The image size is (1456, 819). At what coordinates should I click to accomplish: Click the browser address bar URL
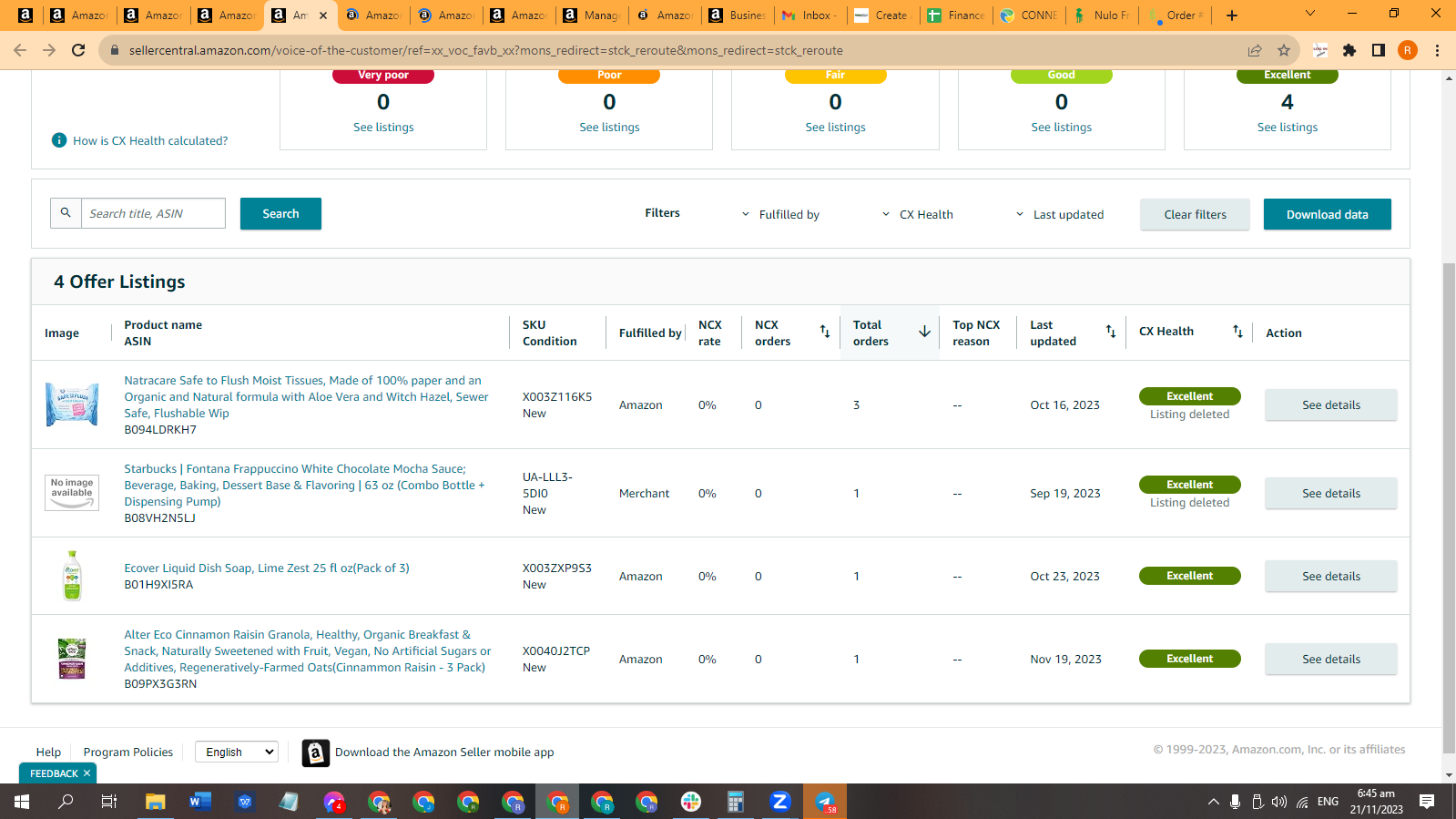486,50
